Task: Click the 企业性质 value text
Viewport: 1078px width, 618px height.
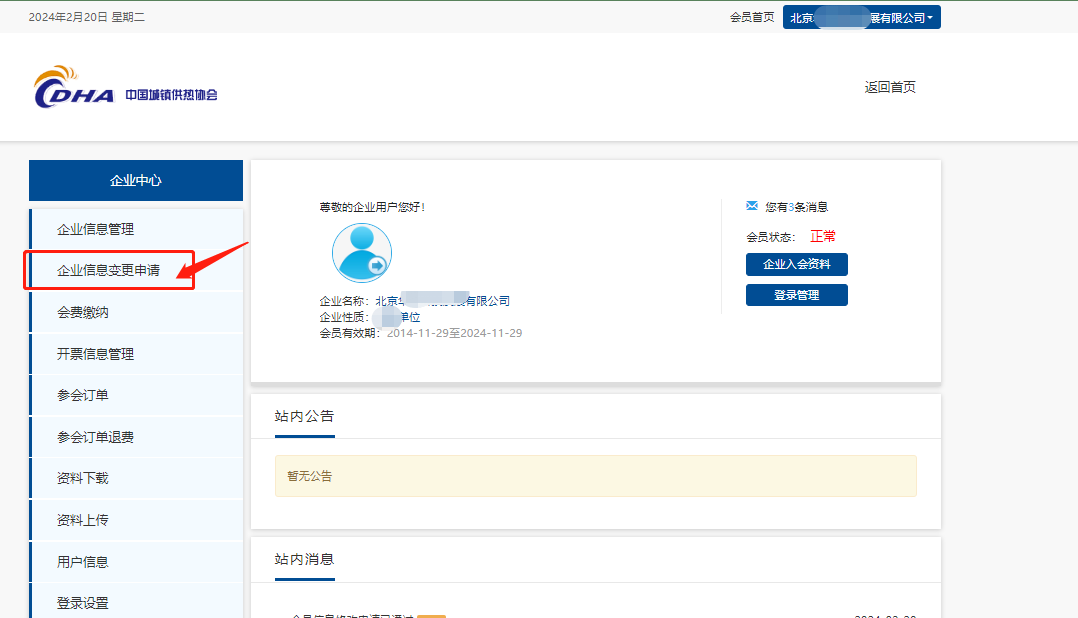Action: click(x=397, y=317)
